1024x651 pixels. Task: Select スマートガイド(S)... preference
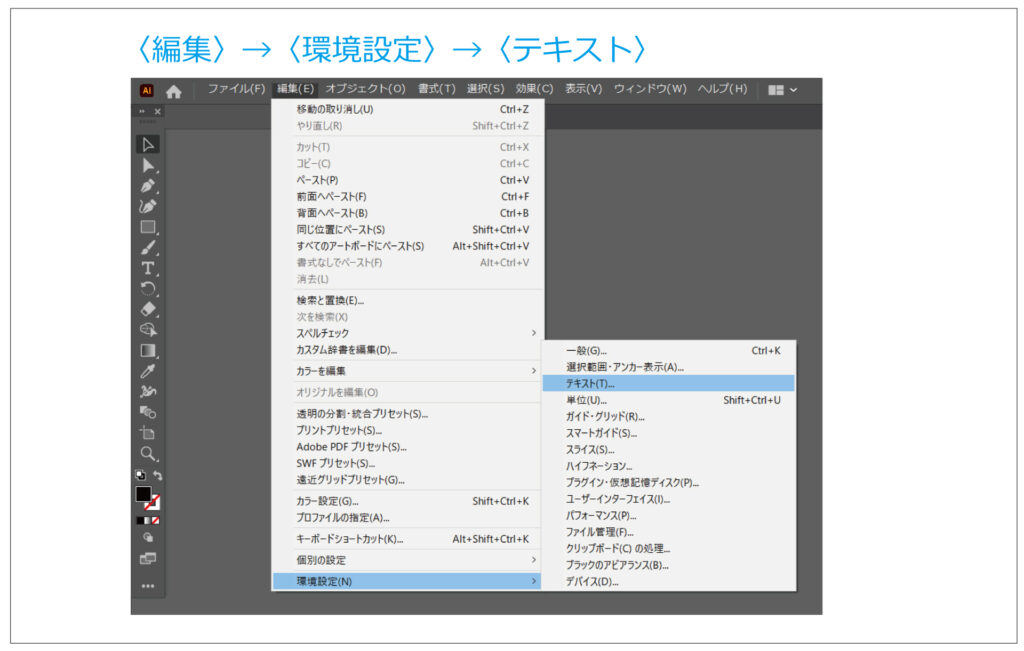pyautogui.click(x=669, y=433)
